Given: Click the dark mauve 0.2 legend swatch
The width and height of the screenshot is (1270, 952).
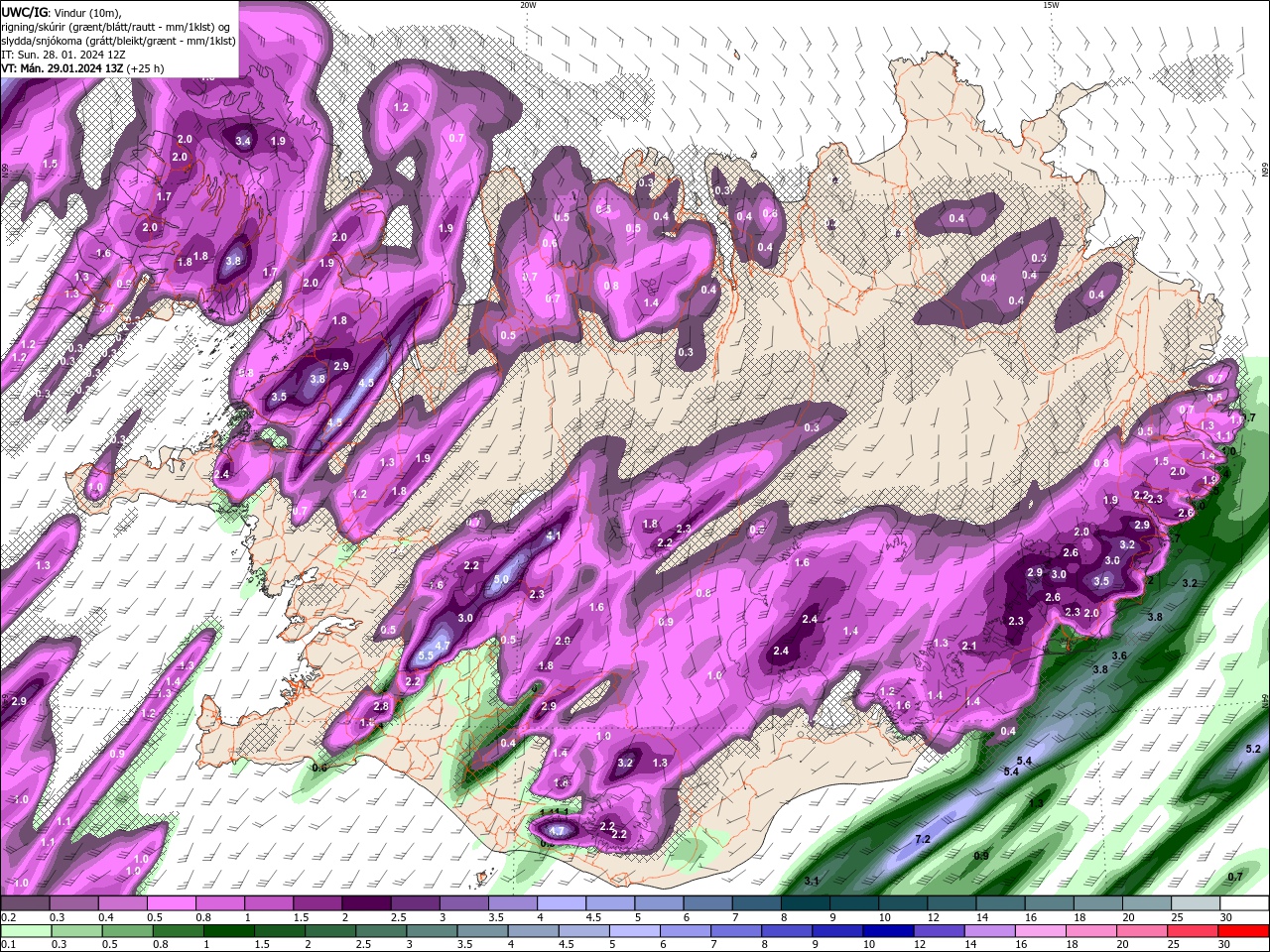Looking at the screenshot, I should pos(24,903).
